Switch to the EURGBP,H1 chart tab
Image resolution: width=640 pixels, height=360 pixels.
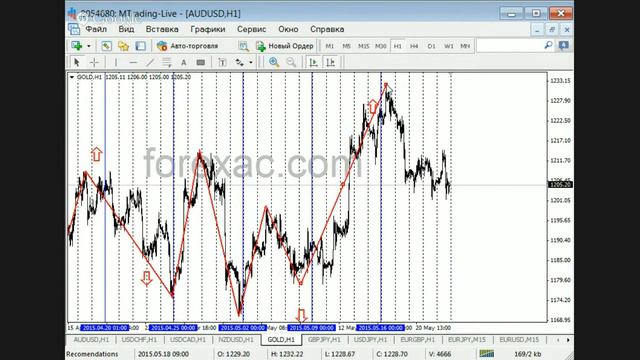tap(418, 340)
